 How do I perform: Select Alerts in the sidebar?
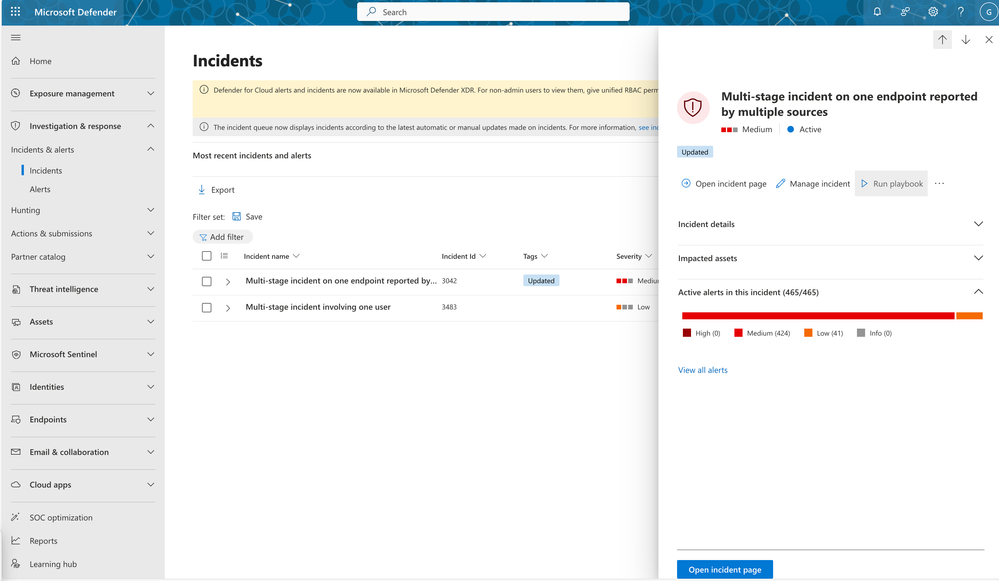(40, 189)
